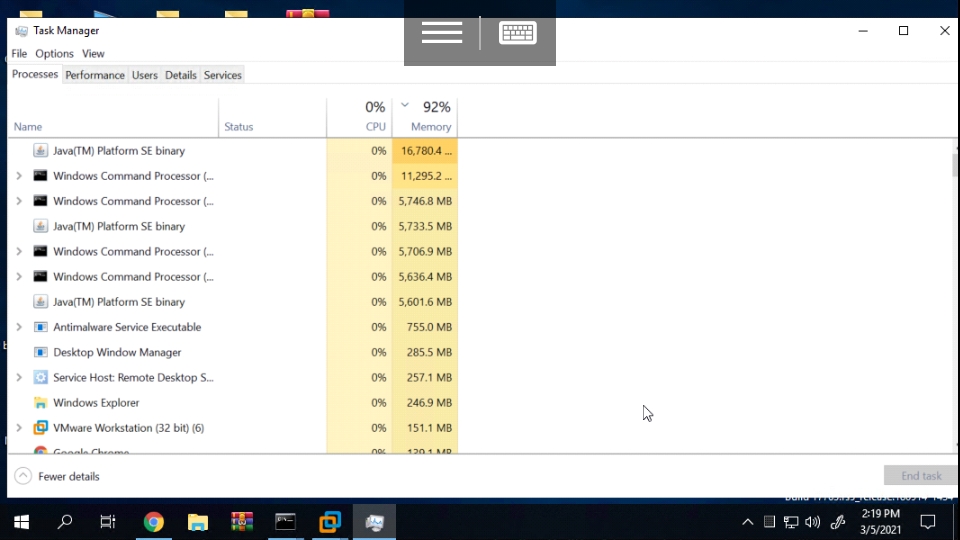Click Command Processor icon in 5,636.4 MB row
The height and width of the screenshot is (540, 960).
[40, 276]
